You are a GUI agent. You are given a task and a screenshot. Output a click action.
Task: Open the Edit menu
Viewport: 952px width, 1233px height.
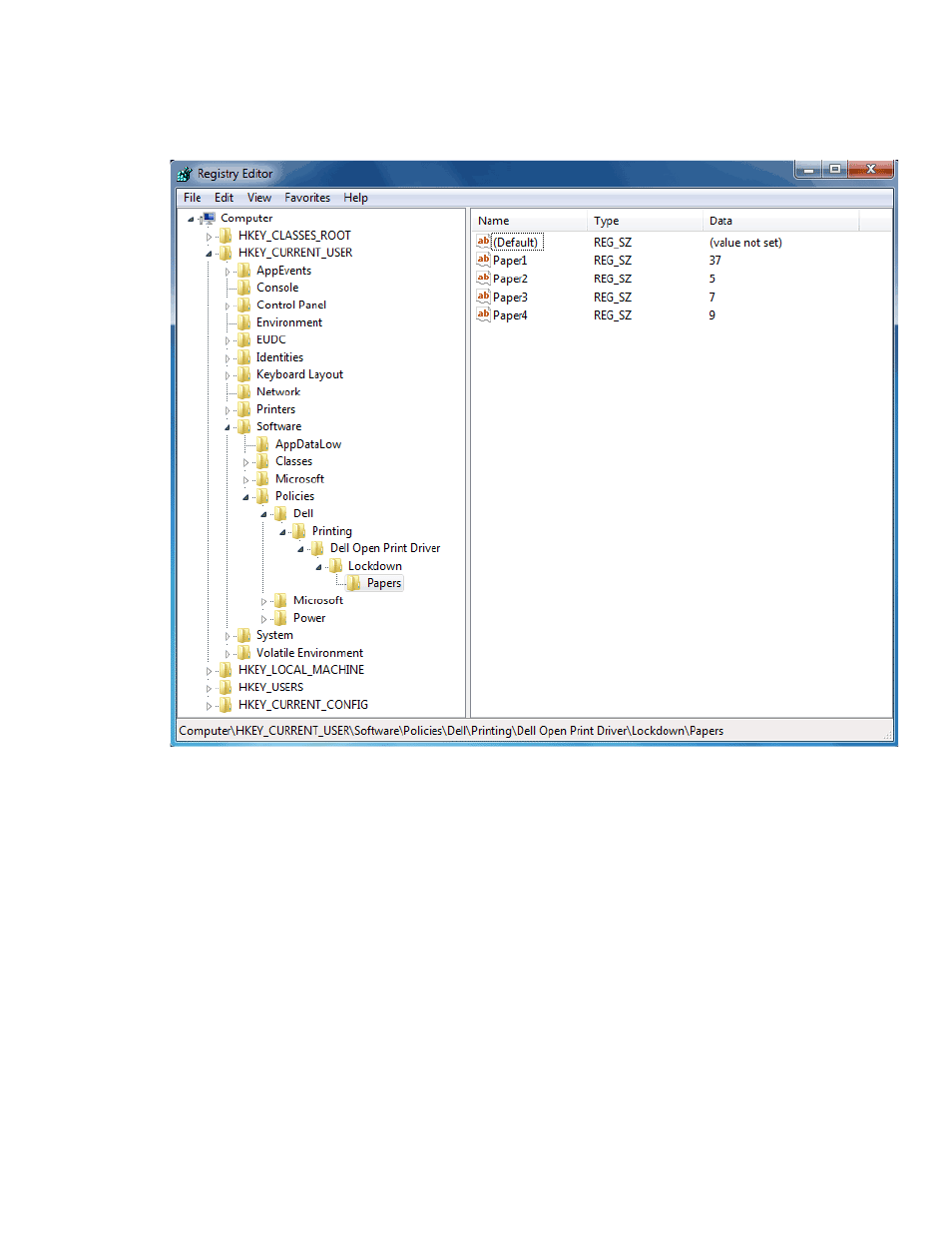coord(224,198)
